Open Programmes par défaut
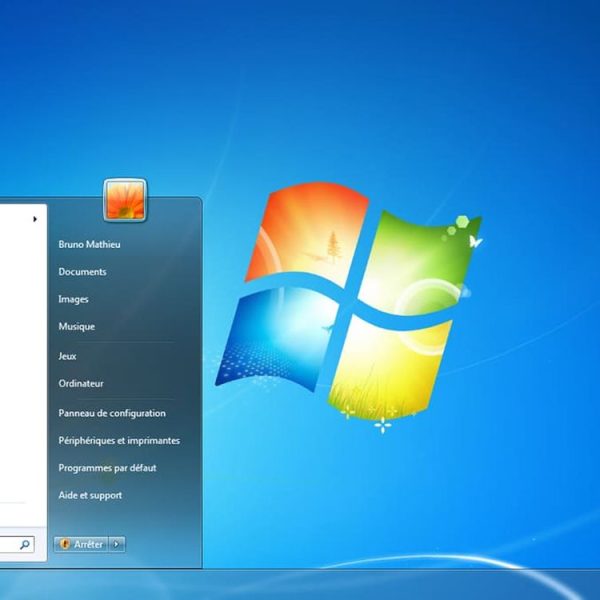 point(107,468)
